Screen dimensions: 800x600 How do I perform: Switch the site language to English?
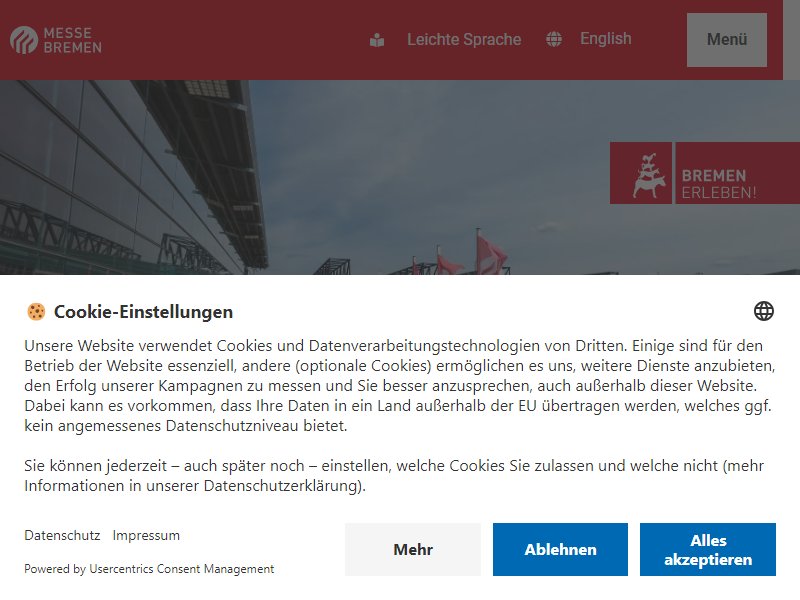[606, 39]
